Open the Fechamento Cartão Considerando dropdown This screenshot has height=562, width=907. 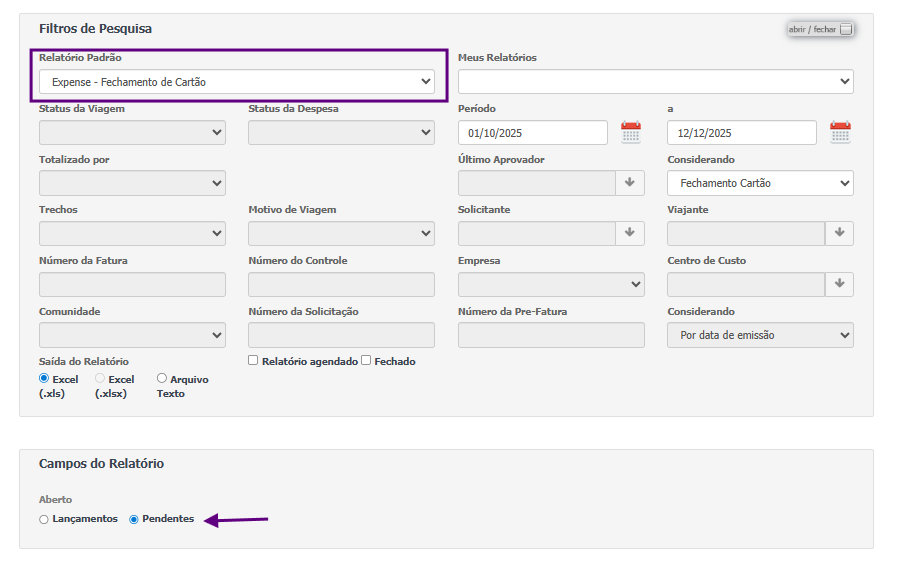click(759, 183)
